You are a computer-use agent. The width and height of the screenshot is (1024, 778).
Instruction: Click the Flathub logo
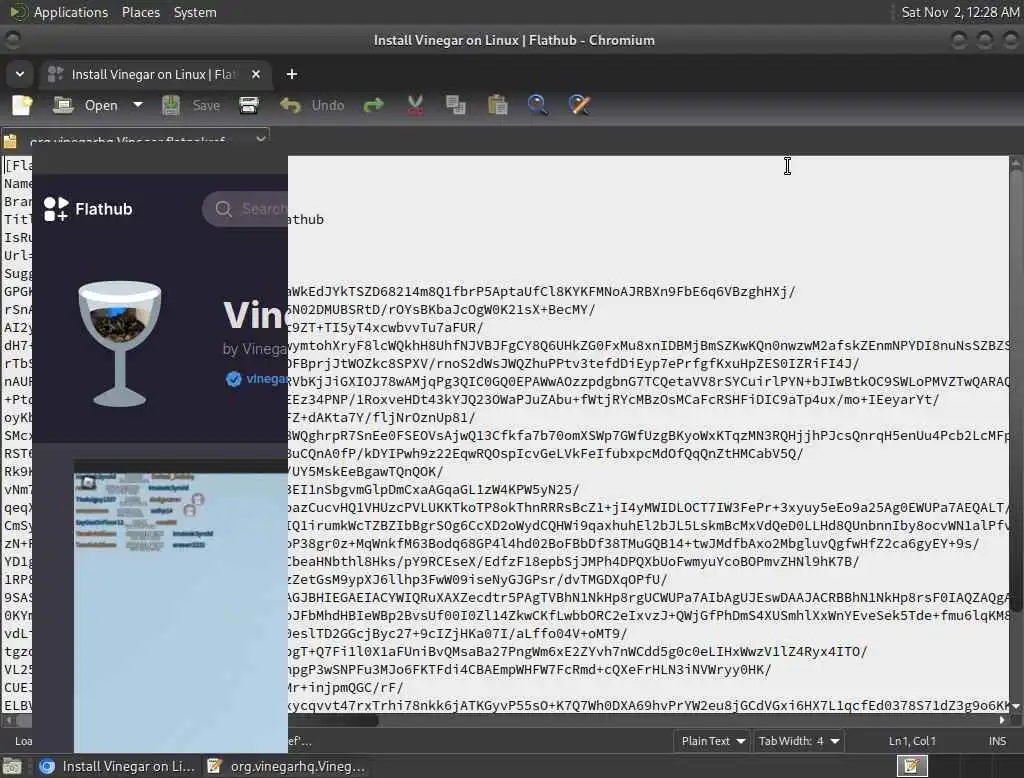click(88, 209)
